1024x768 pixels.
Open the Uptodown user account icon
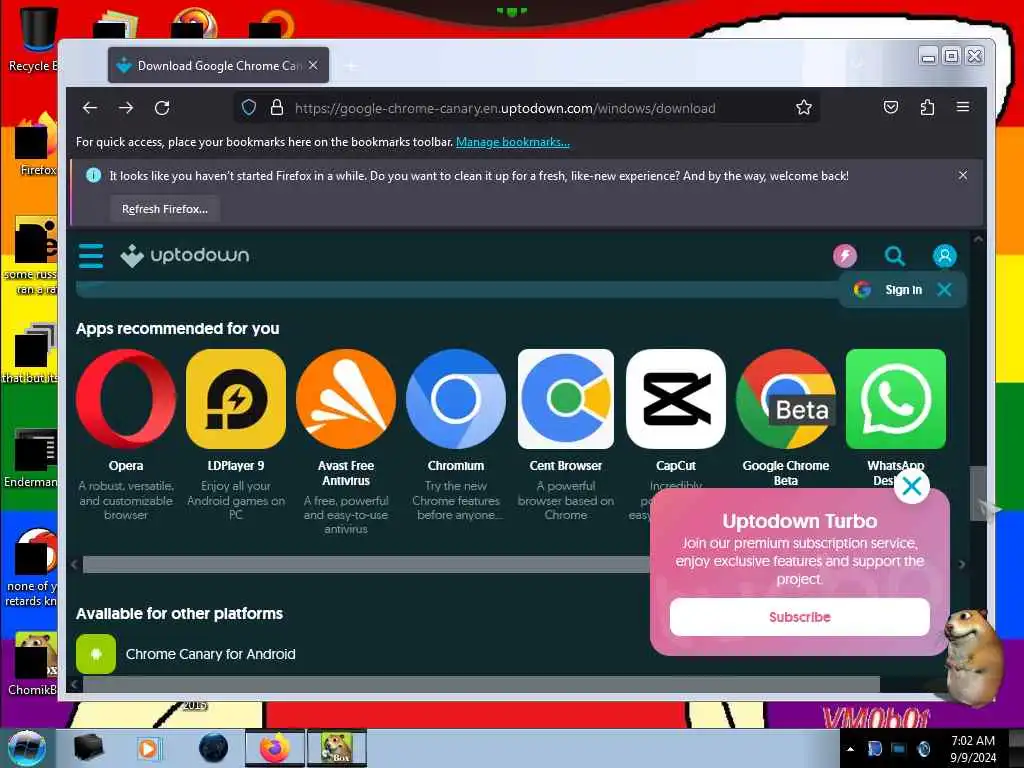point(944,255)
